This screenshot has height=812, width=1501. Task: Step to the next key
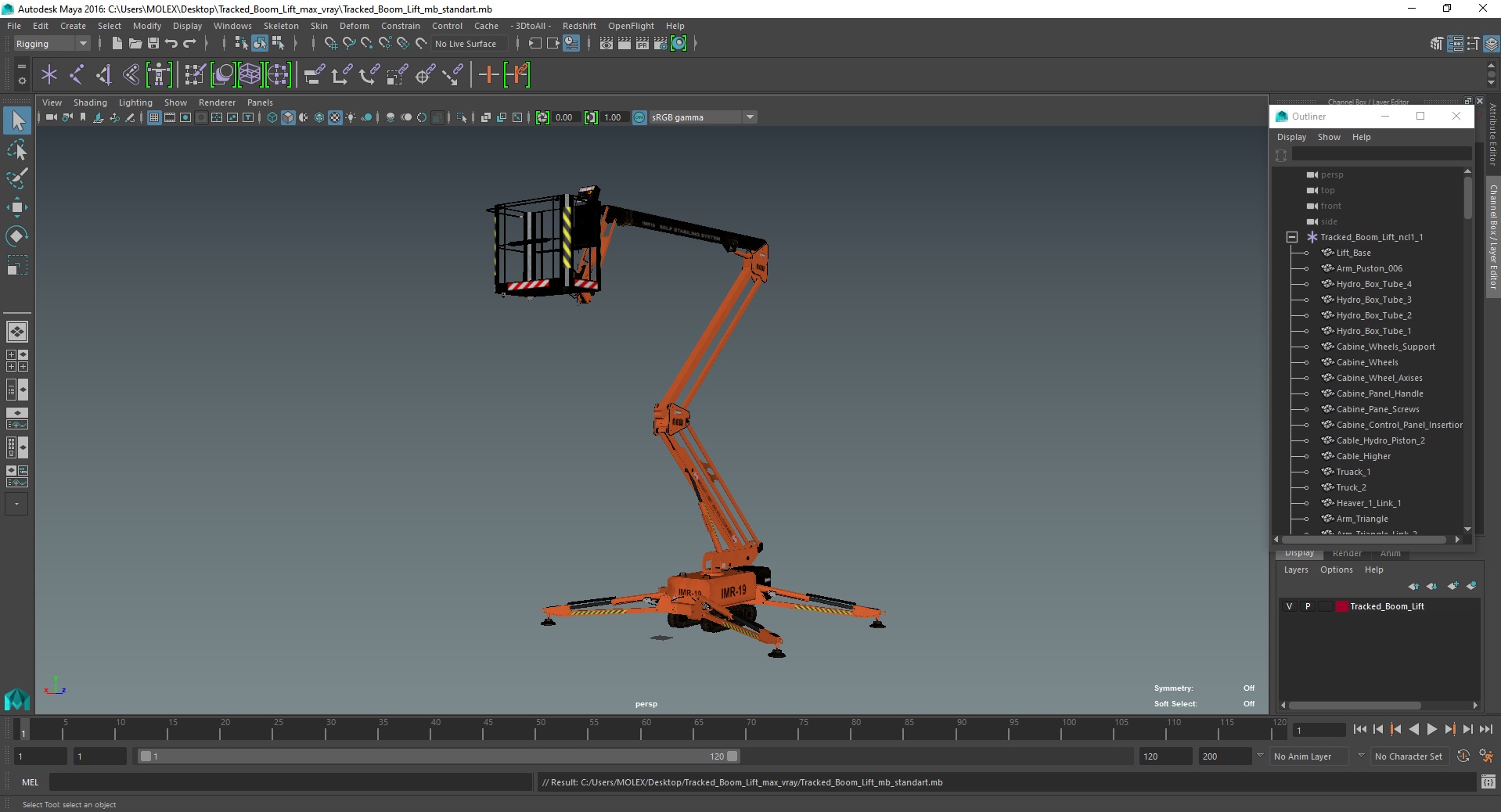tap(1449, 729)
